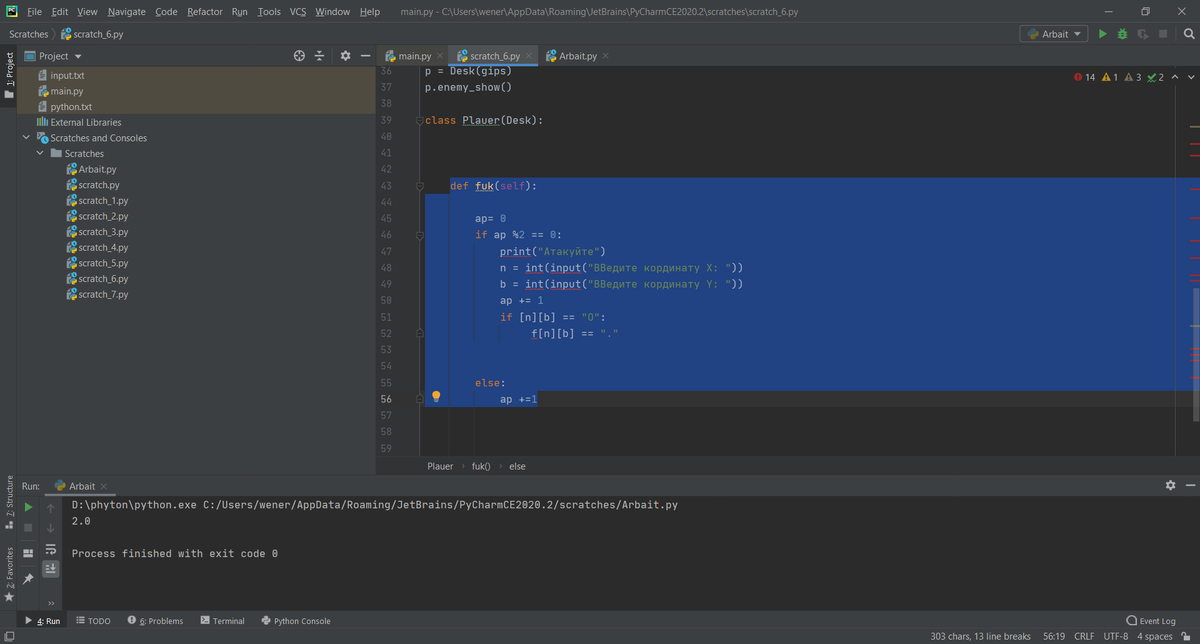Toggle scroll to end in Run console
This screenshot has height=644, width=1200.
tap(51, 569)
